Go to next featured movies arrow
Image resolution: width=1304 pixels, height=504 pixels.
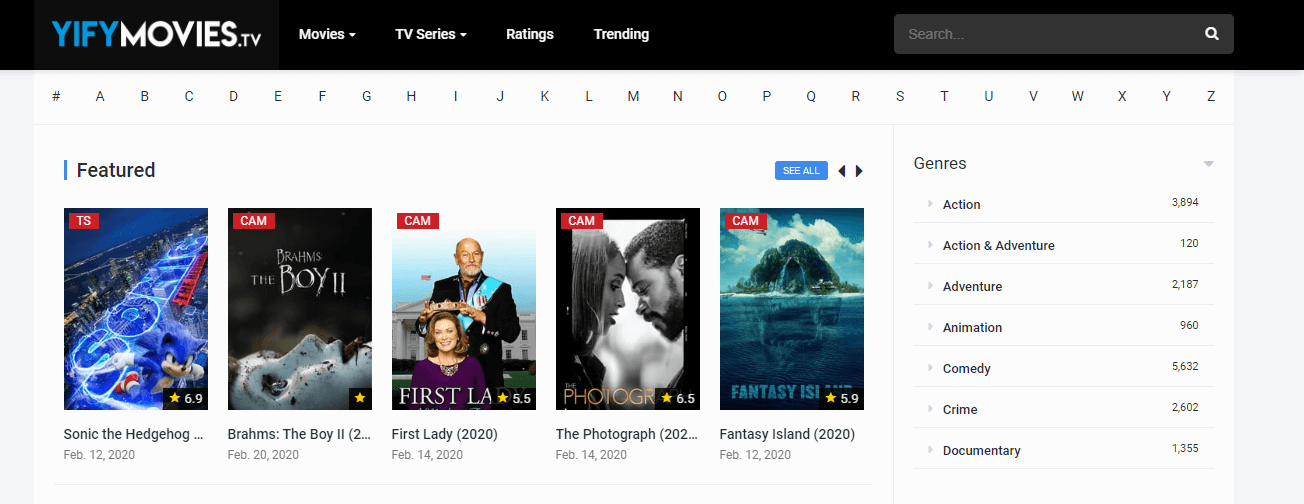coord(859,171)
